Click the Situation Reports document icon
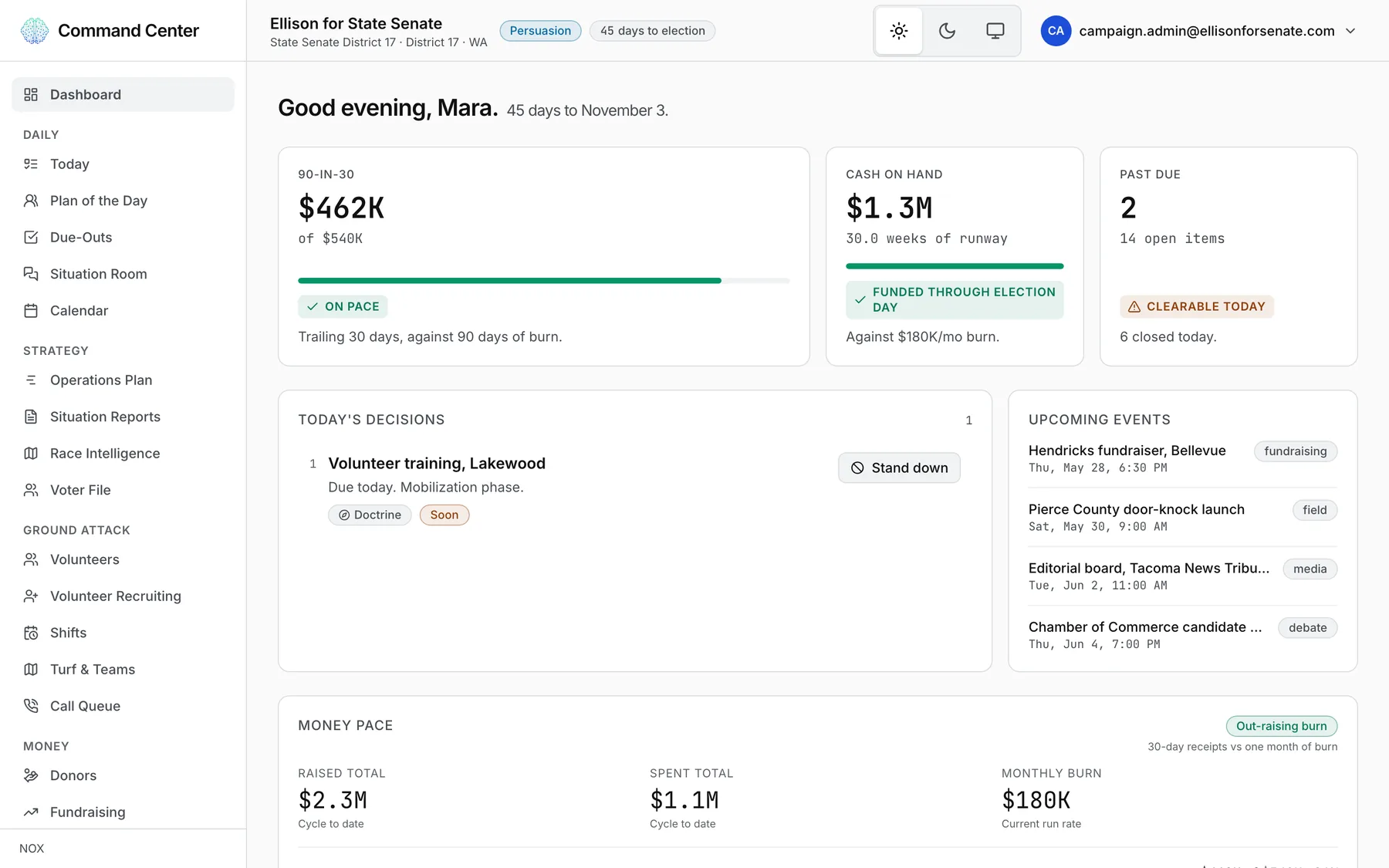1389x868 pixels. pyautogui.click(x=31, y=417)
